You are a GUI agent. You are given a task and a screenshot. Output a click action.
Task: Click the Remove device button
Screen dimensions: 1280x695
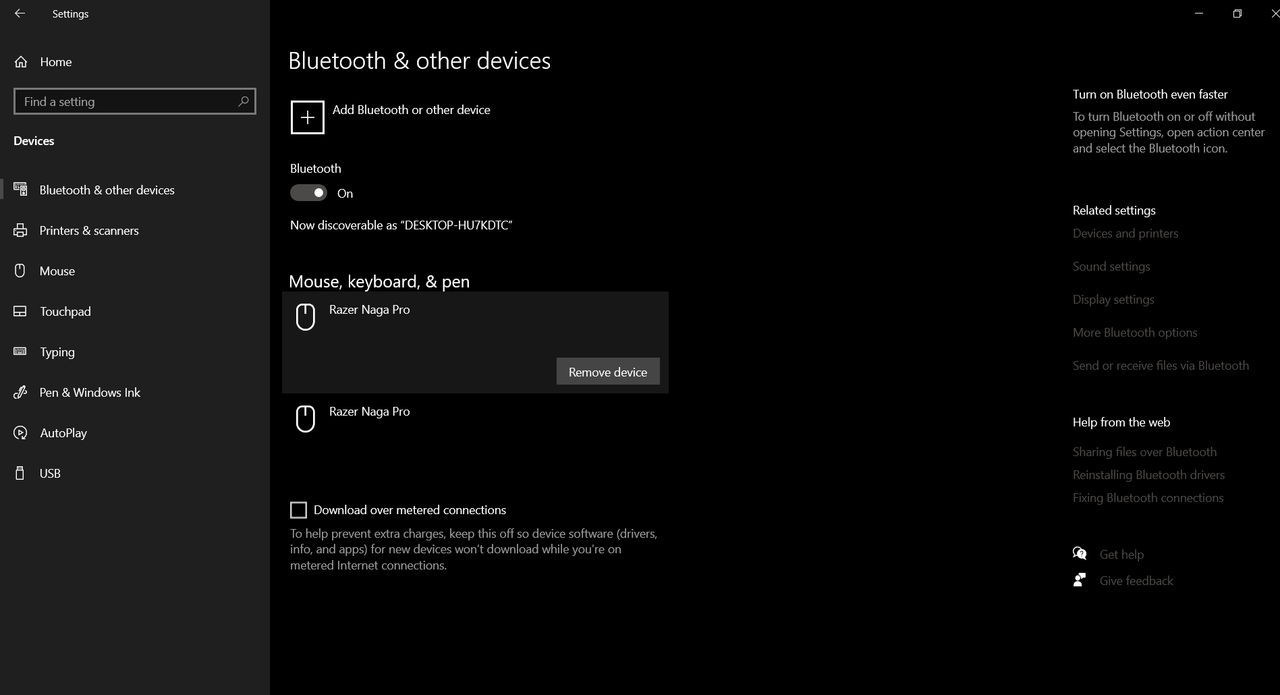click(608, 372)
